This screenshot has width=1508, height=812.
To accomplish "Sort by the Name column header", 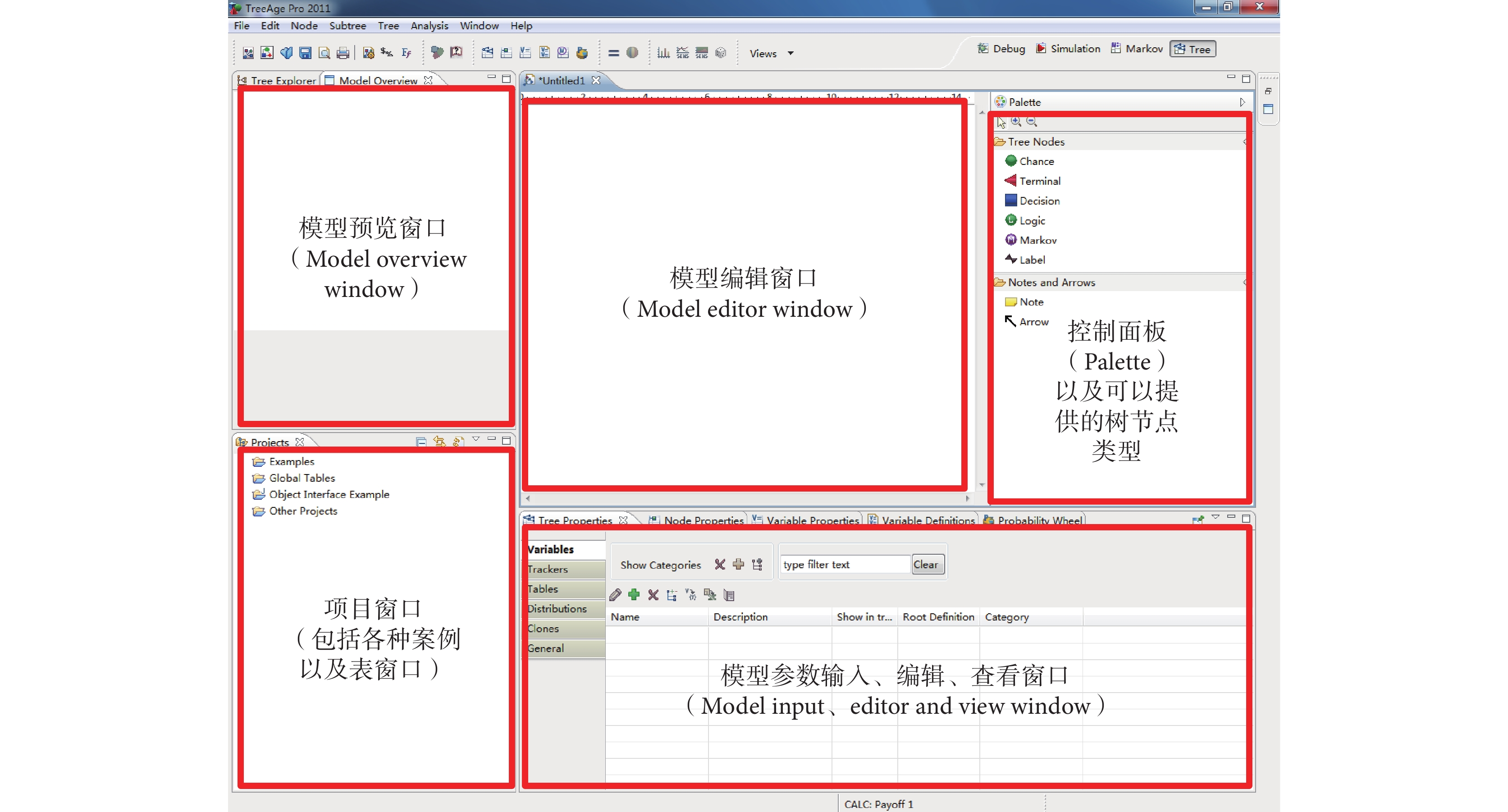I will click(x=657, y=617).
